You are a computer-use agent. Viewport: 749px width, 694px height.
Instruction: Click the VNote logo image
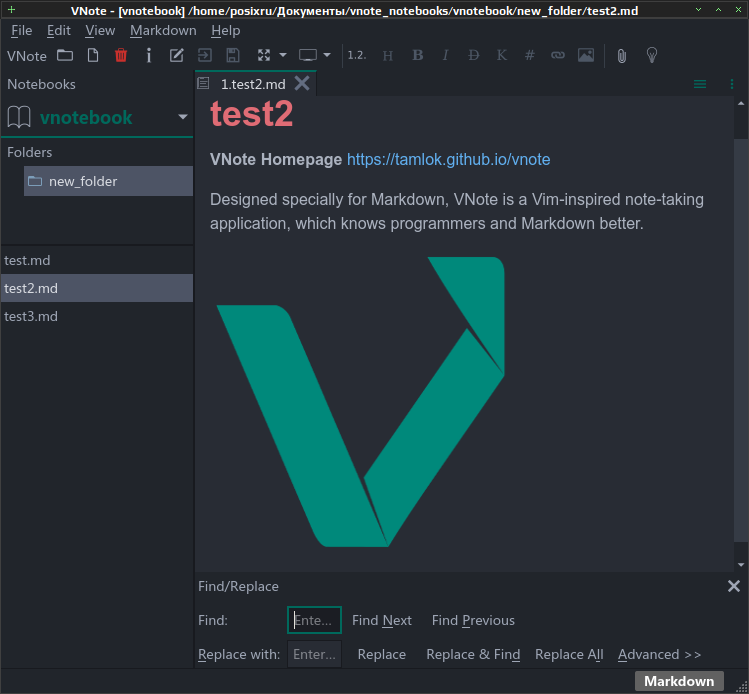point(361,402)
